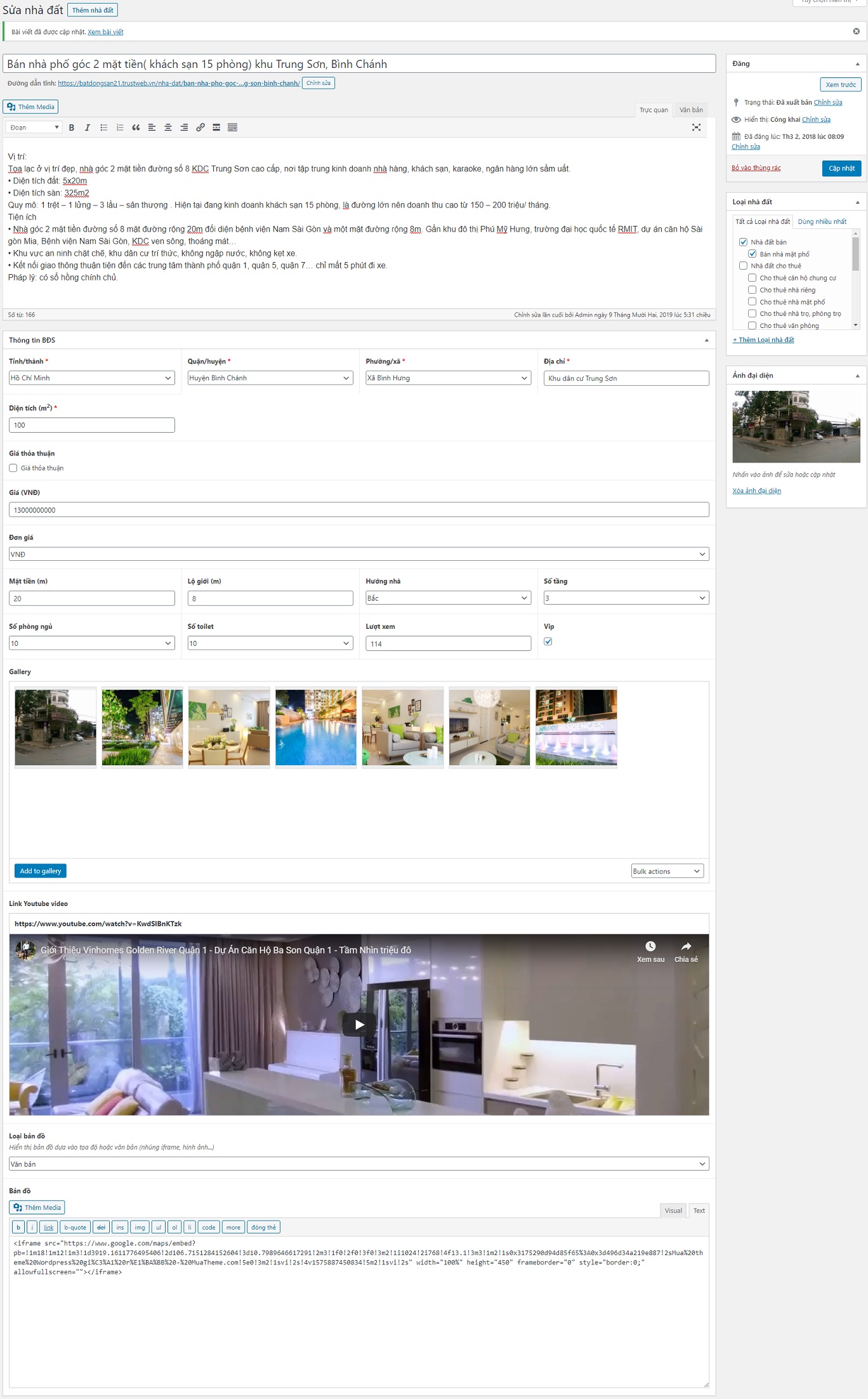This screenshot has height=1399, width=868.
Task: Untick the Vip checkbox
Action: [548, 641]
